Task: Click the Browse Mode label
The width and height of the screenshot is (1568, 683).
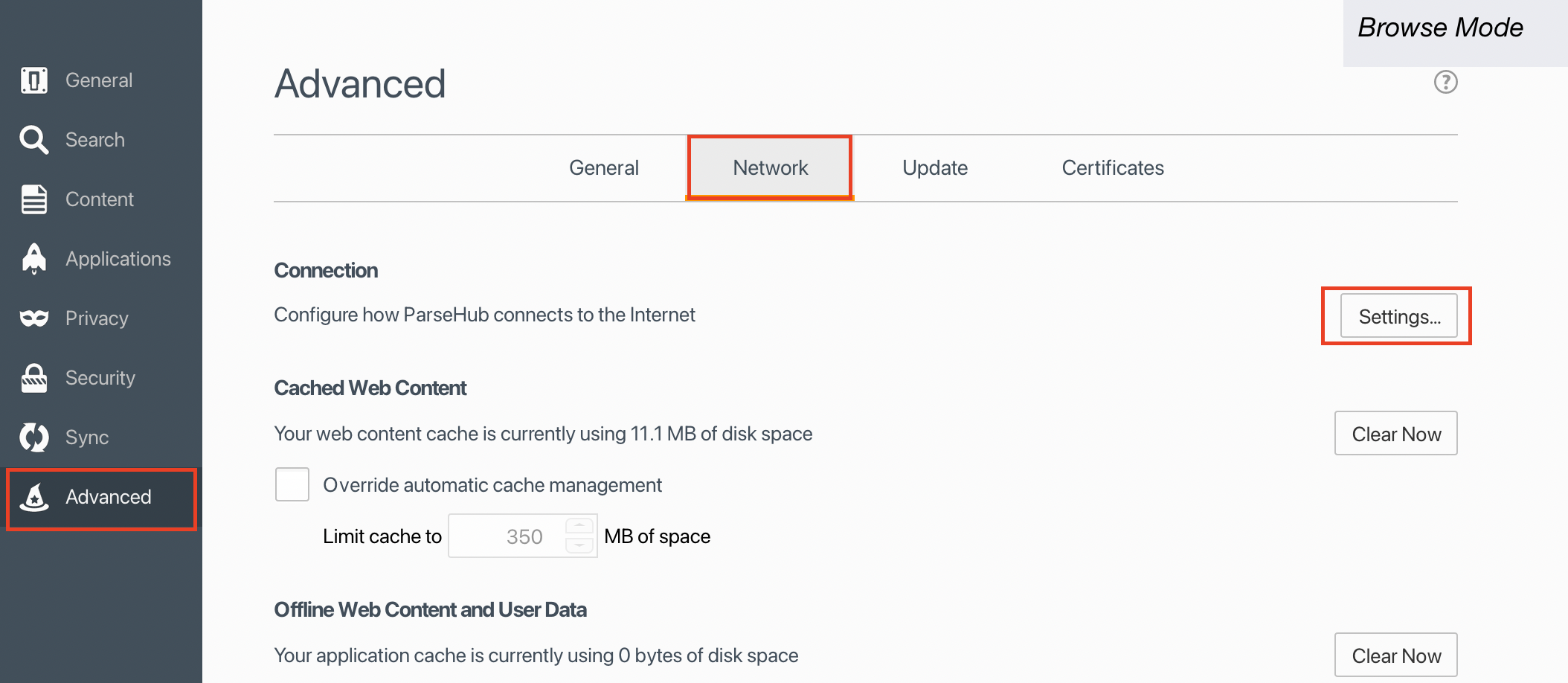Action: coord(1440,28)
